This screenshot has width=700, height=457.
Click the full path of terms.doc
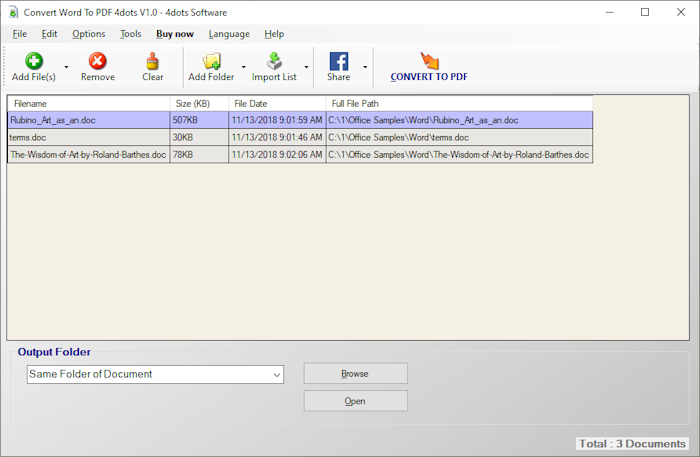tap(459, 137)
